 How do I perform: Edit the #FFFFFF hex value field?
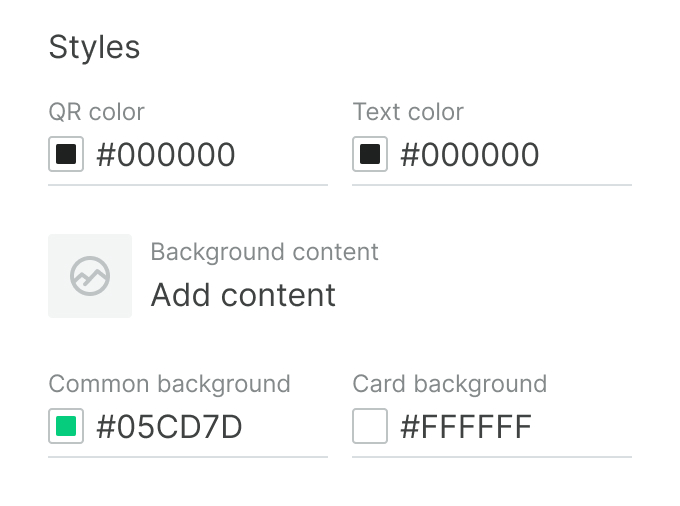[466, 427]
